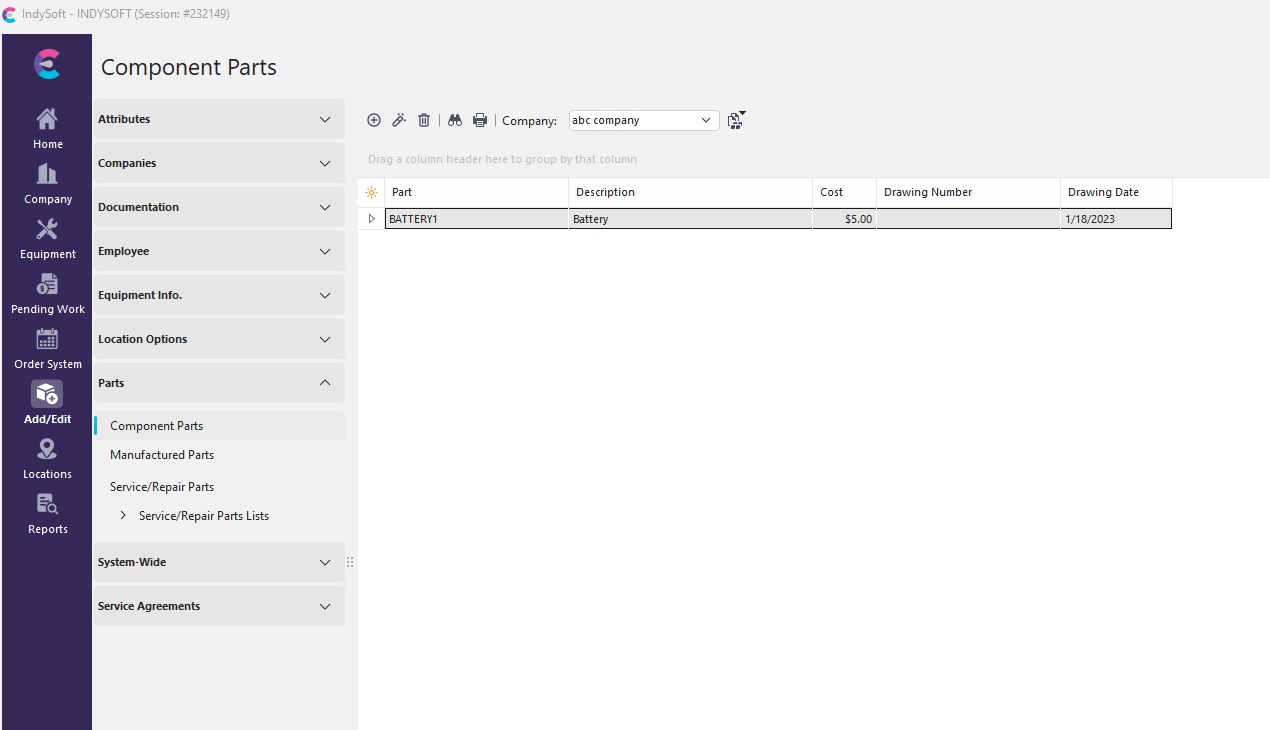Select Service/Repair Parts menu item
This screenshot has width=1270, height=730.
162,487
